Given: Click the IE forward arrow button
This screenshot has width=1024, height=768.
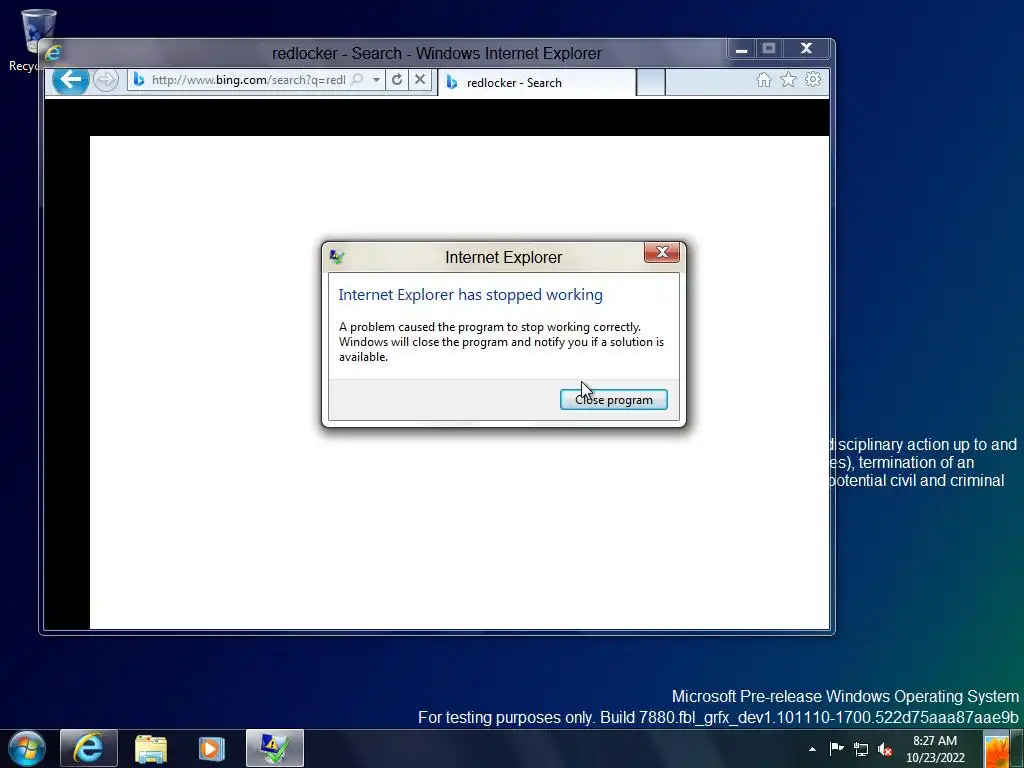Looking at the screenshot, I should click(x=105, y=80).
